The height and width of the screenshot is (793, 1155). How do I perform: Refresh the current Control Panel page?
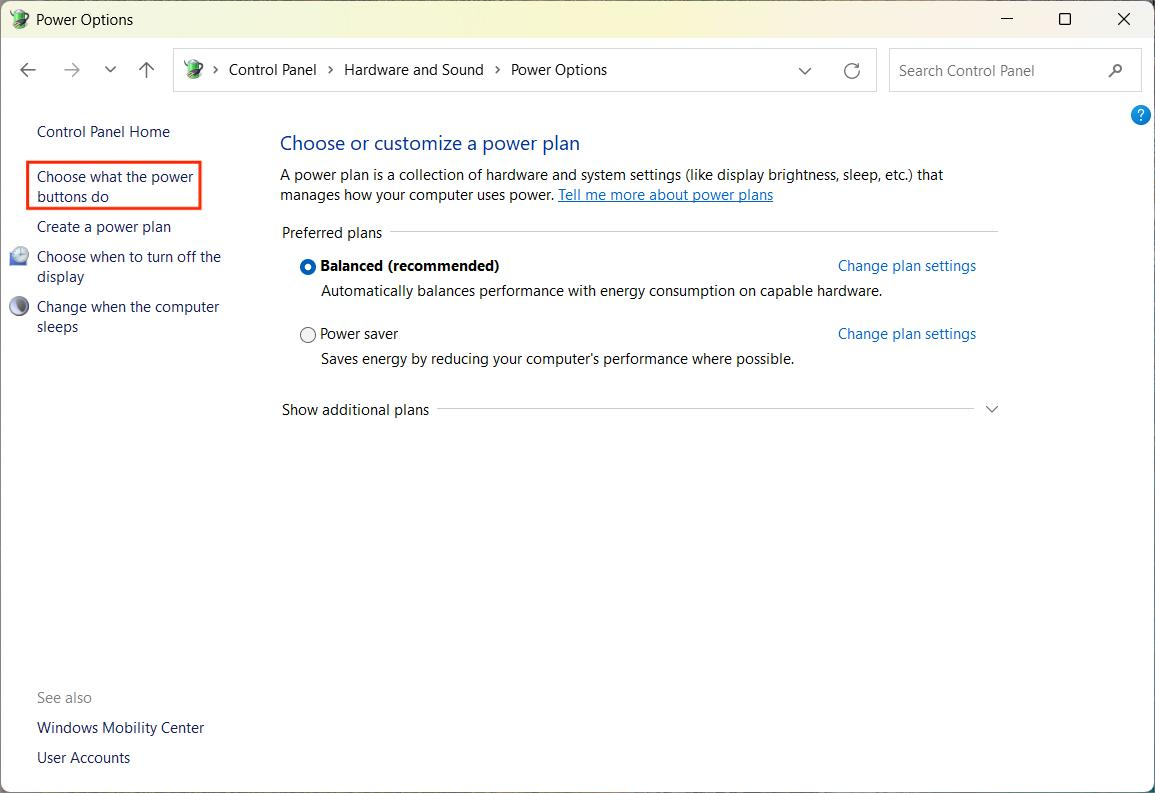851,70
